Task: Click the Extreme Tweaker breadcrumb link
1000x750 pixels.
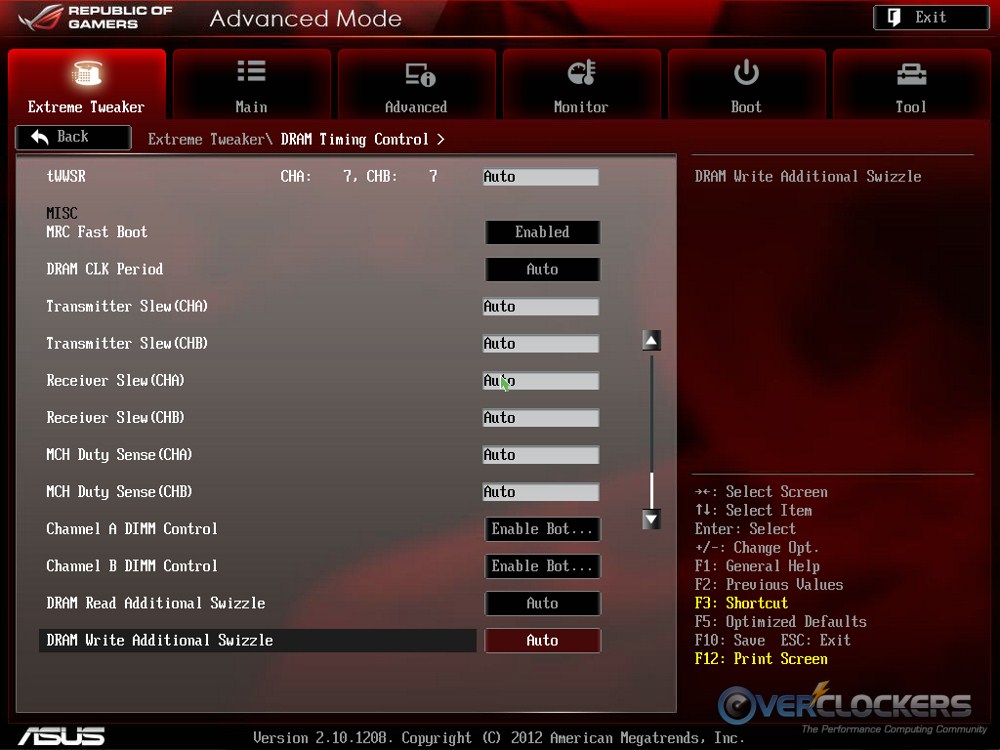Action: point(206,139)
